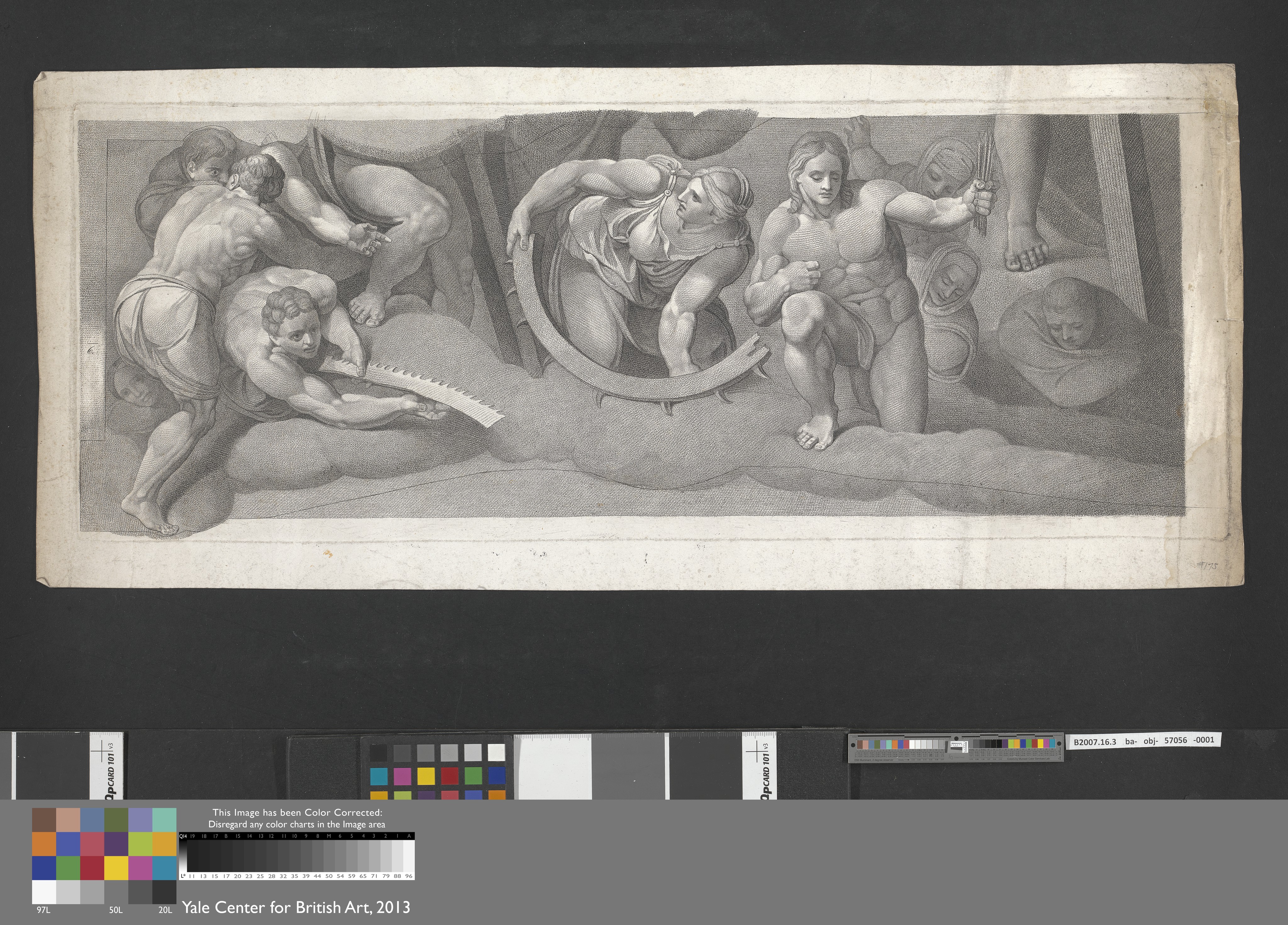Screen dimensions: 1288x925
Task: Select the white patch above the 97L label
Action: point(44,892)
